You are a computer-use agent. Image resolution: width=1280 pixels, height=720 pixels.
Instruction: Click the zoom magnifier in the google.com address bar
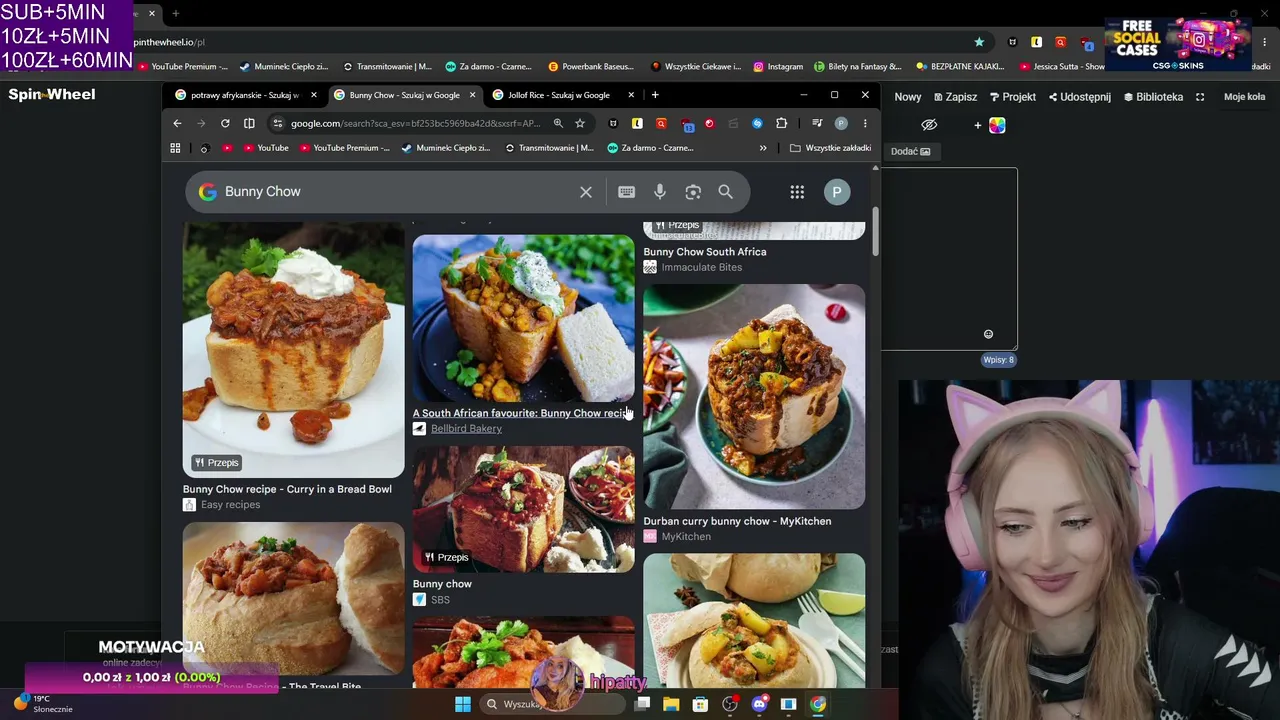pyautogui.click(x=558, y=123)
